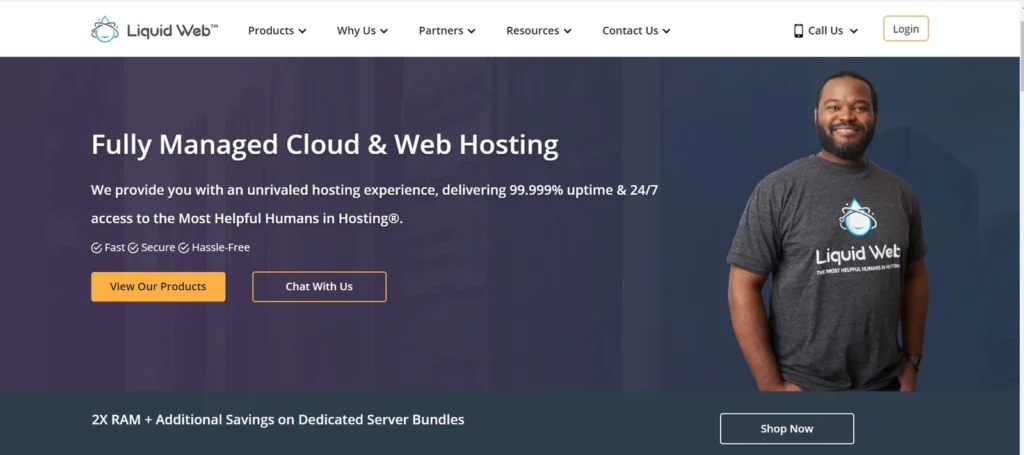This screenshot has width=1024, height=455.
Task: Open the Why Us menu
Action: click(362, 31)
